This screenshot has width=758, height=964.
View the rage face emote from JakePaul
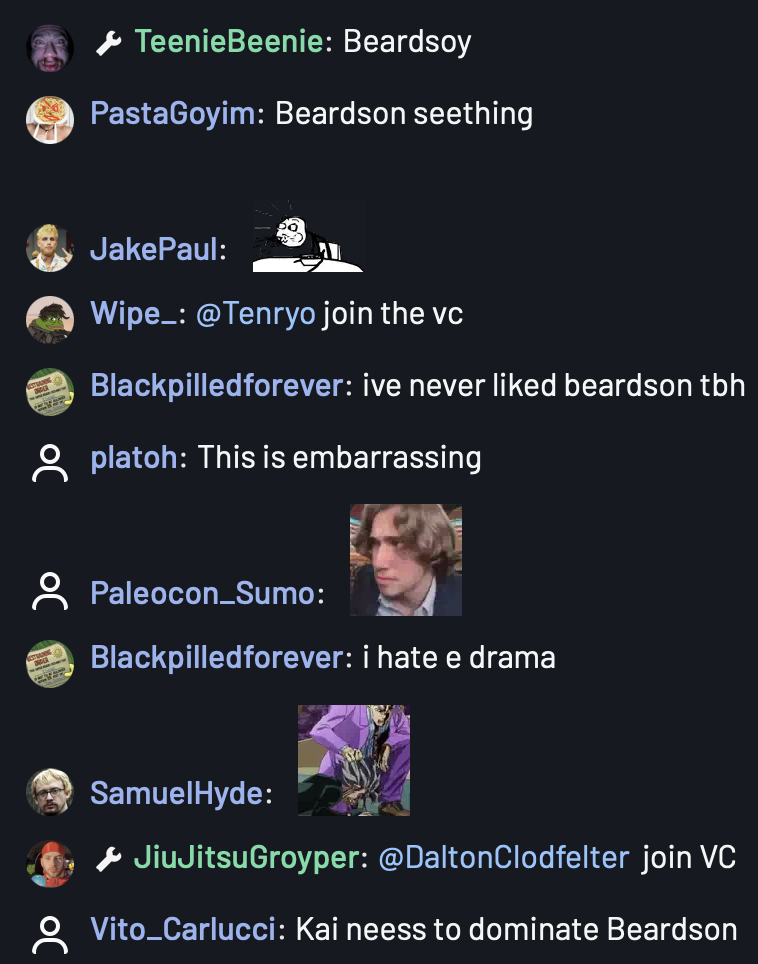tap(308, 235)
